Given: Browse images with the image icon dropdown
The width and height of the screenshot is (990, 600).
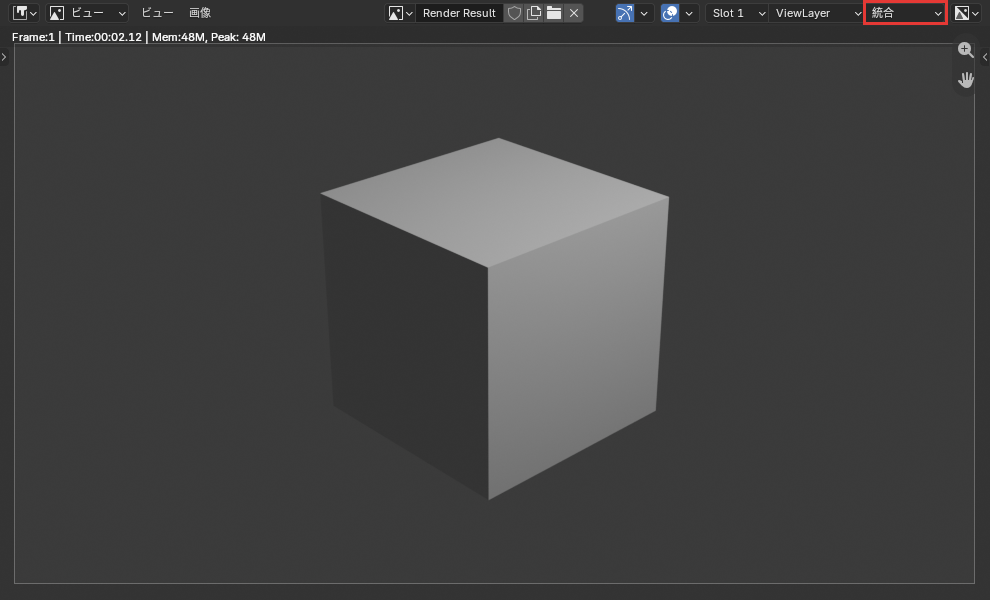Looking at the screenshot, I should coord(400,13).
